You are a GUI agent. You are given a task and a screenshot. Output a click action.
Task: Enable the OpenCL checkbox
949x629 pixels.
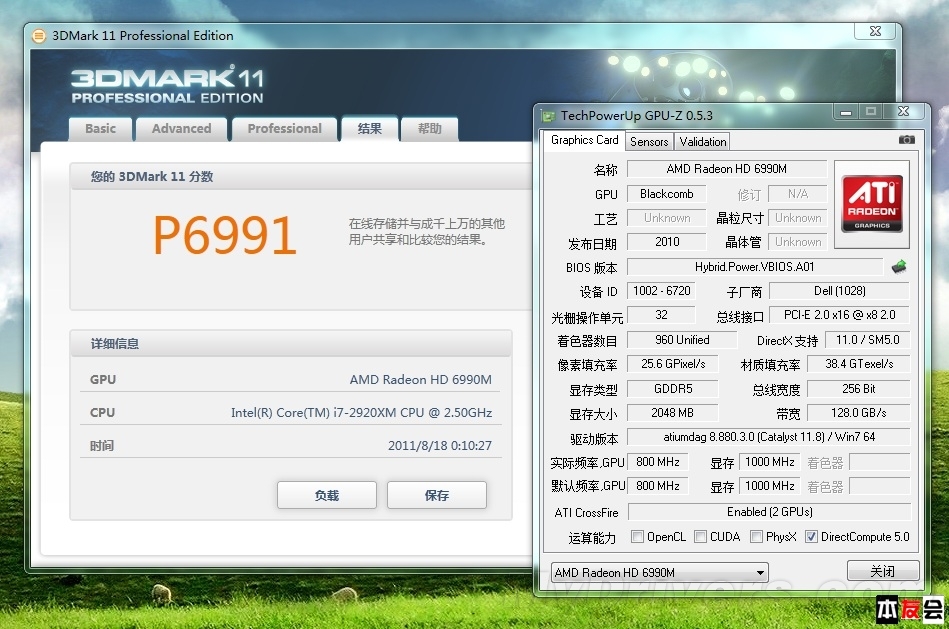(637, 537)
